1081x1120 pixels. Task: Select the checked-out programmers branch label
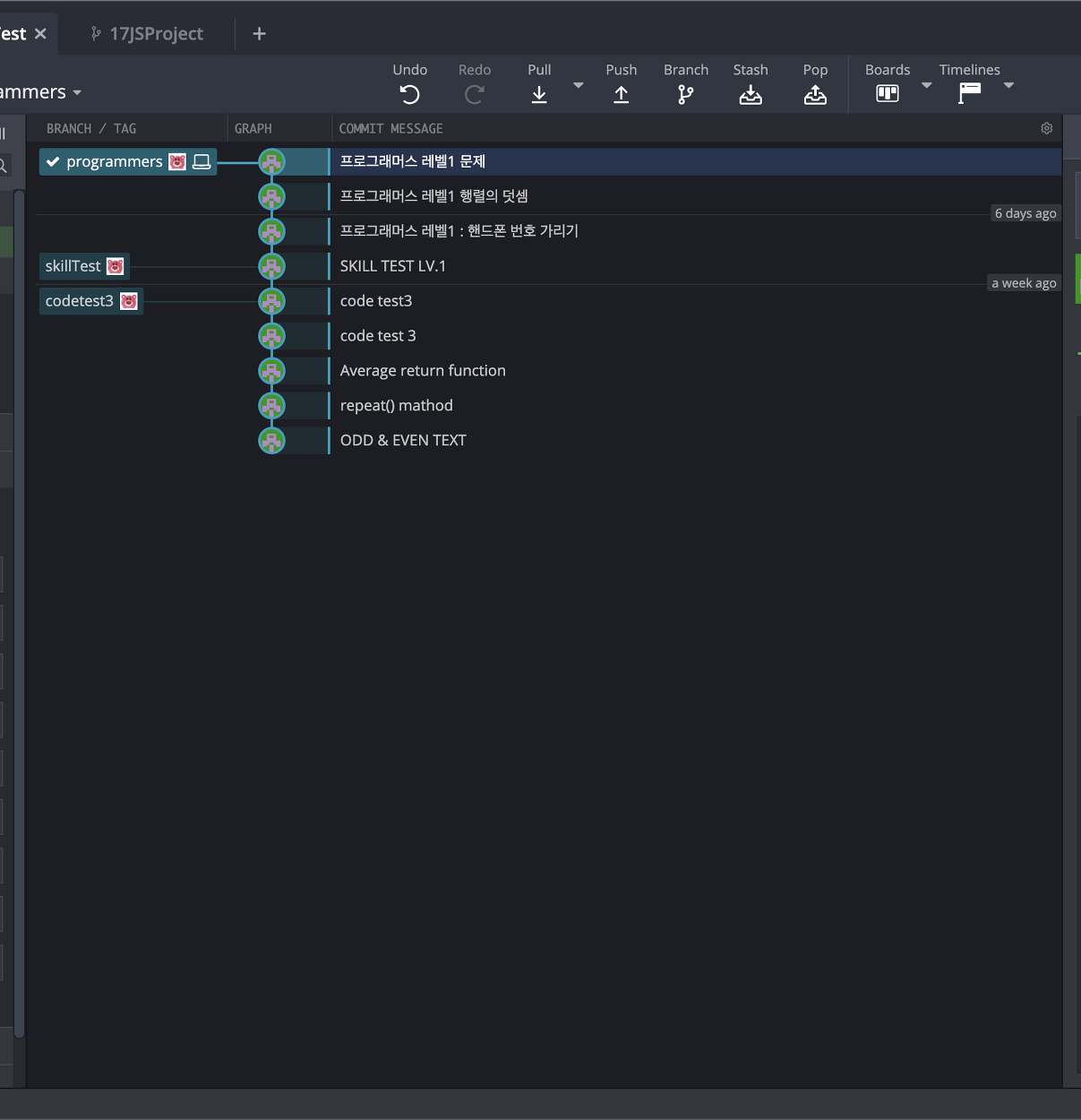coord(127,161)
